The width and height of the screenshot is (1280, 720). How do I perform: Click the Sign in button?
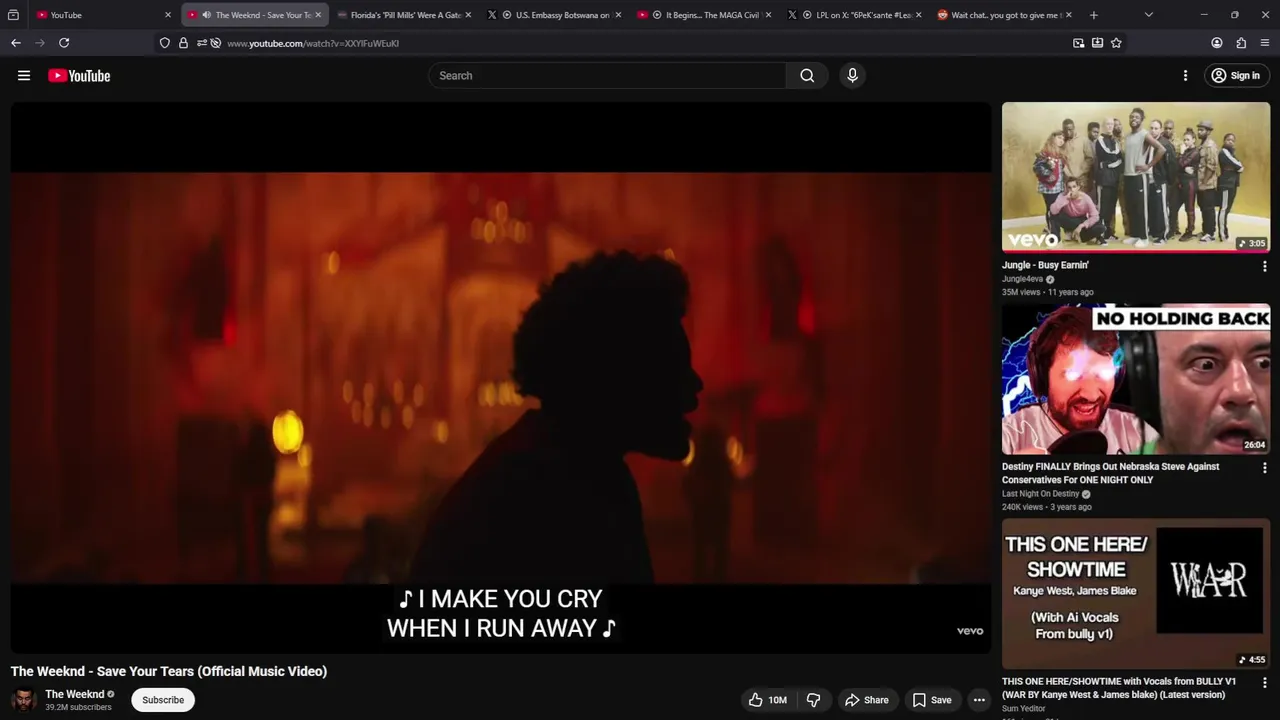[x=1235, y=76]
